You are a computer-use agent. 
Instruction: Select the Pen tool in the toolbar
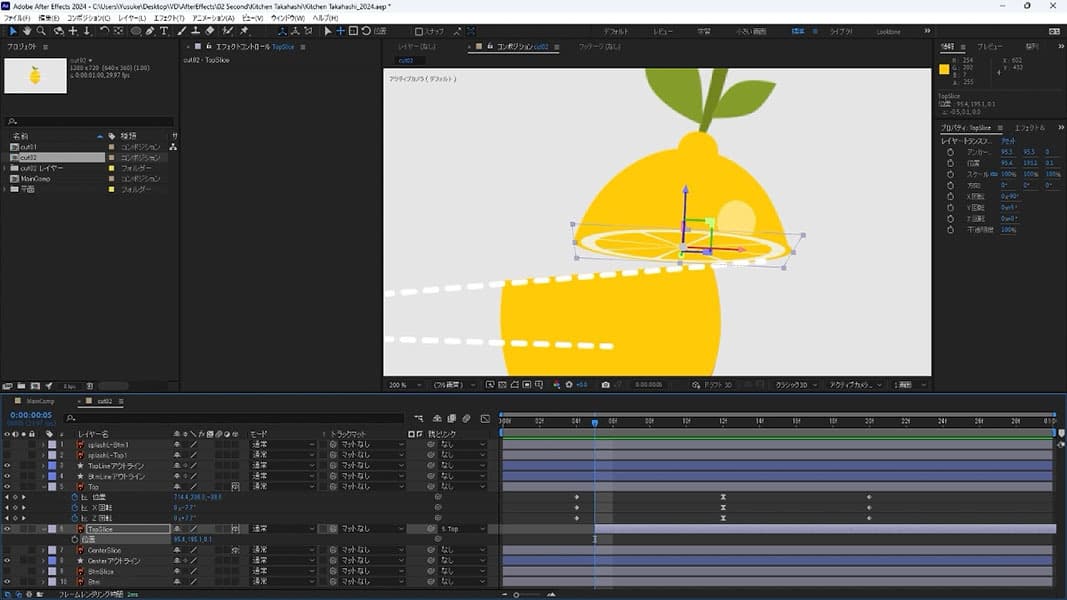point(149,31)
